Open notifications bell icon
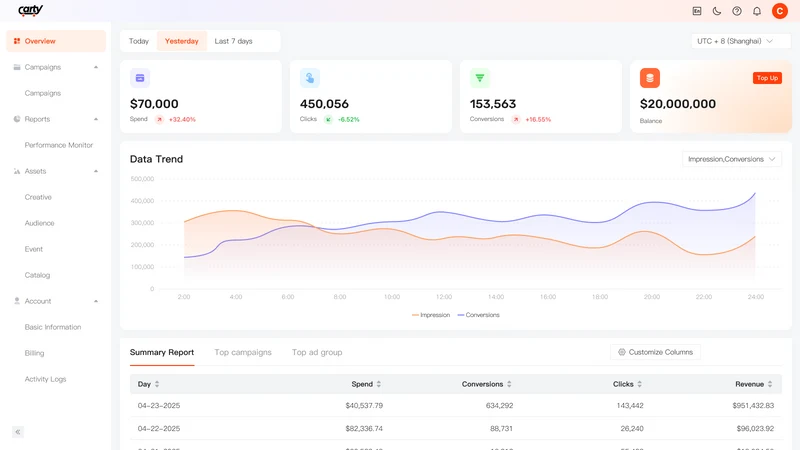This screenshot has width=800, height=450. [757, 11]
